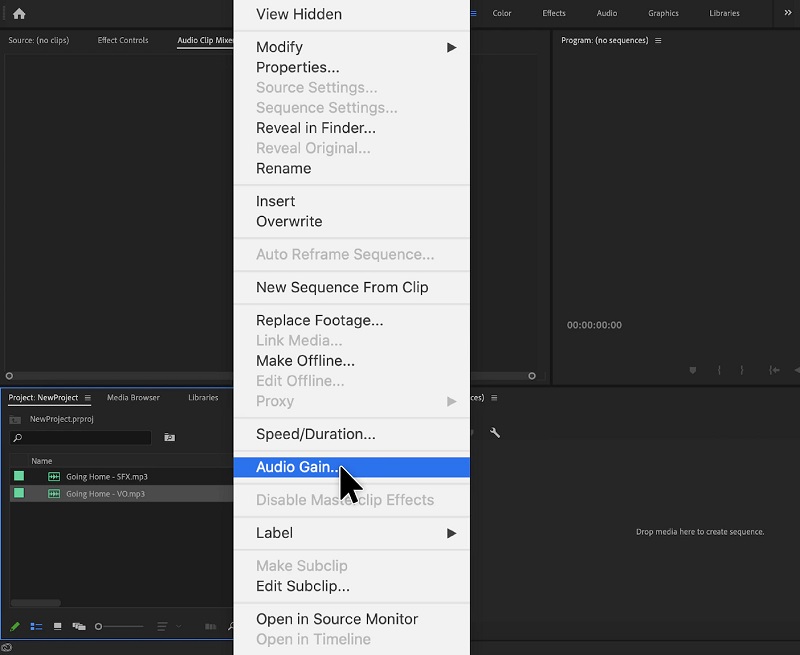This screenshot has width=800, height=655.
Task: Click label color box of Going Home - SFX.mp3
Action: pos(18,477)
